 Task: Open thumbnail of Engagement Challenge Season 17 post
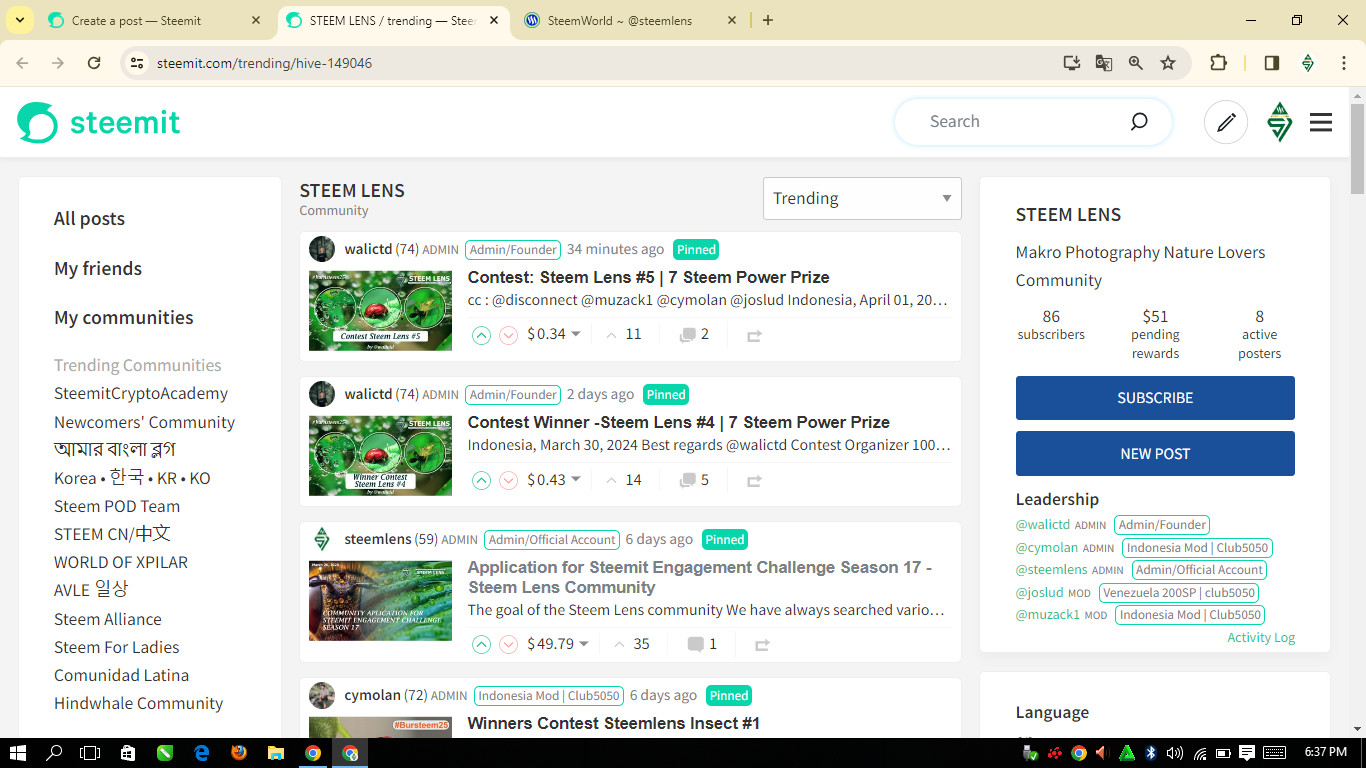pos(380,601)
